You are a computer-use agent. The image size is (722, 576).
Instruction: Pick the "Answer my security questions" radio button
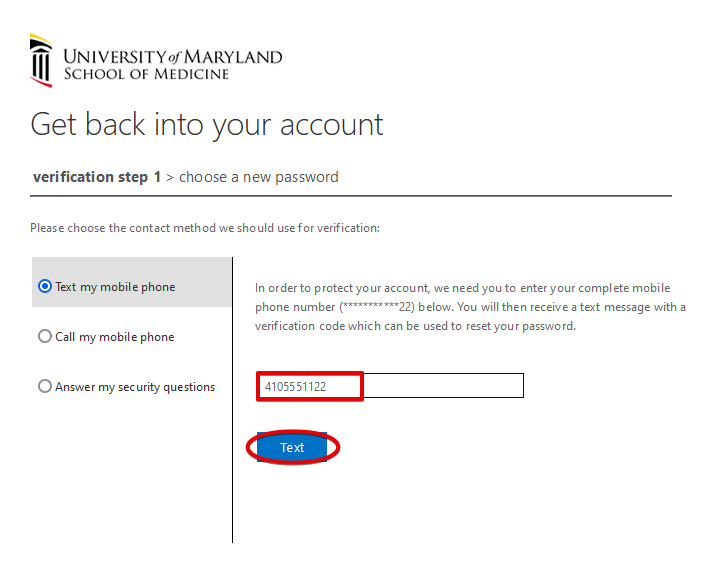(x=45, y=387)
